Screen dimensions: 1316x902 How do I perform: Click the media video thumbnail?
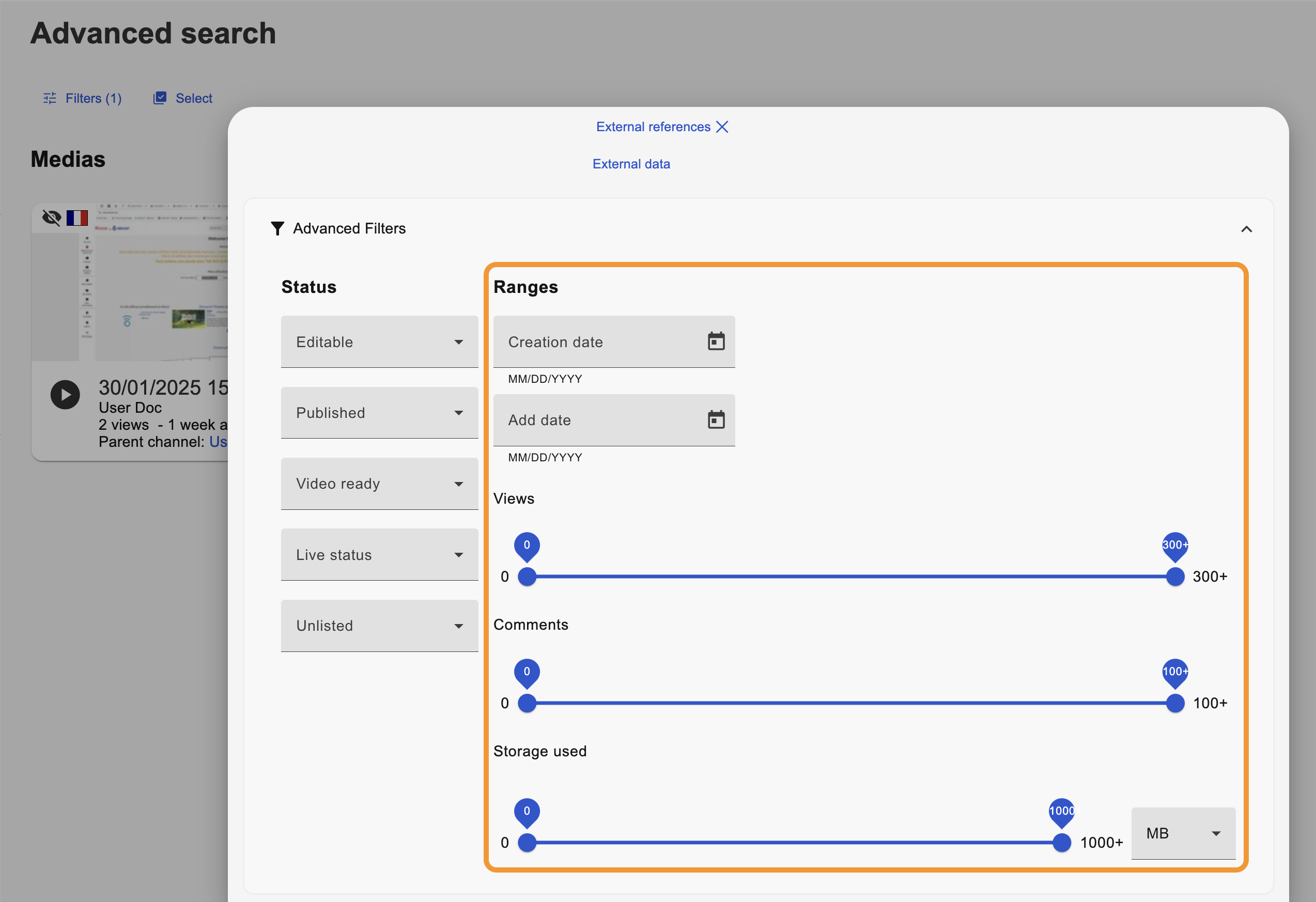(x=129, y=282)
